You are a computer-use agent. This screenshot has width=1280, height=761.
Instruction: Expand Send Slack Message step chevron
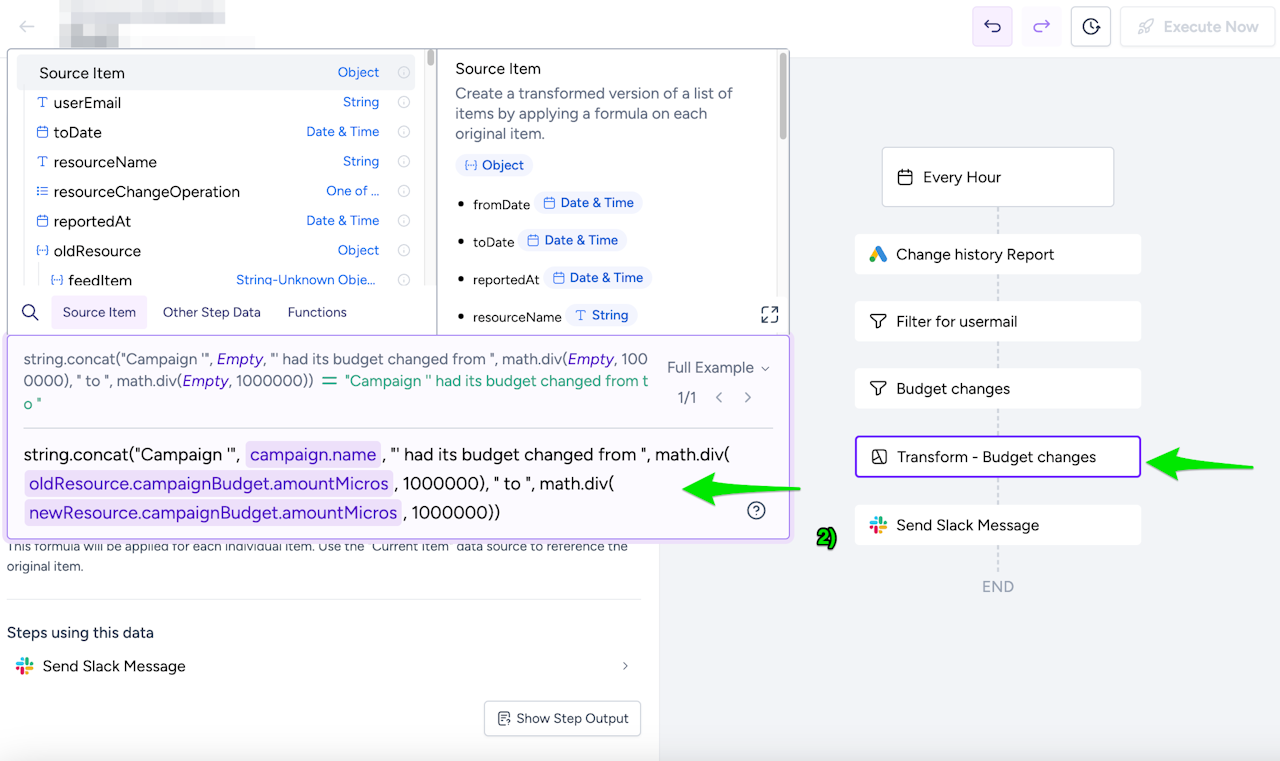point(626,666)
